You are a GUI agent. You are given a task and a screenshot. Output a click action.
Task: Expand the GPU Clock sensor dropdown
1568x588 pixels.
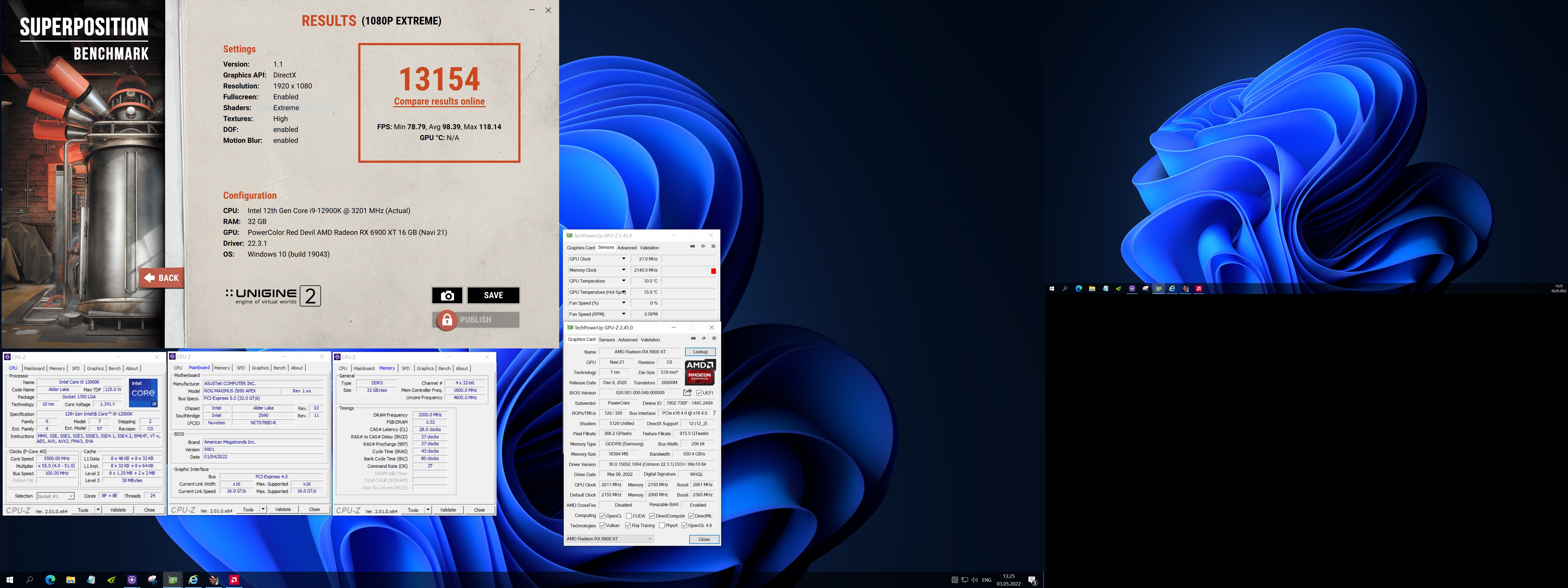623,259
